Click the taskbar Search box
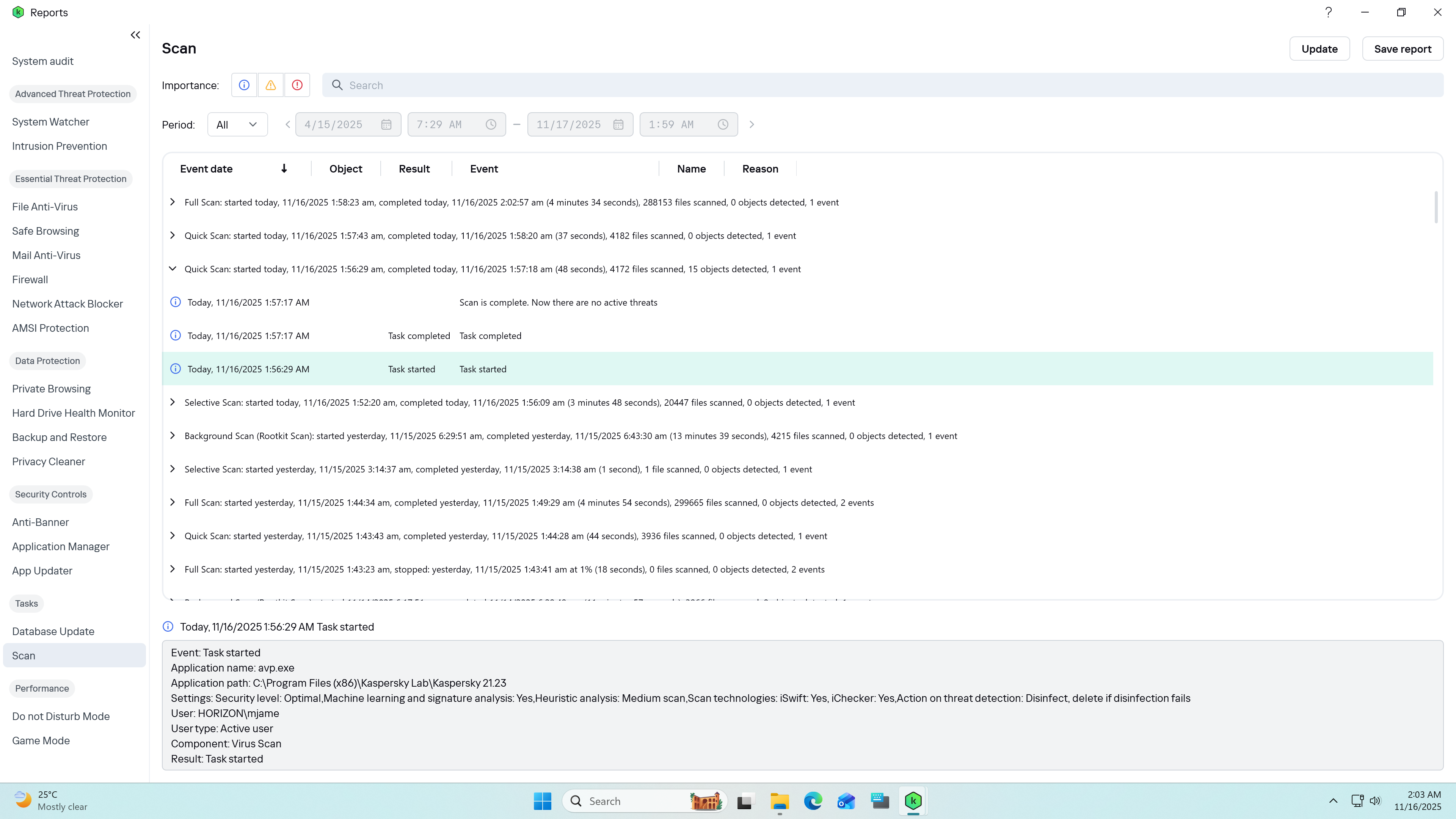This screenshot has width=1456, height=819. tap(644, 800)
